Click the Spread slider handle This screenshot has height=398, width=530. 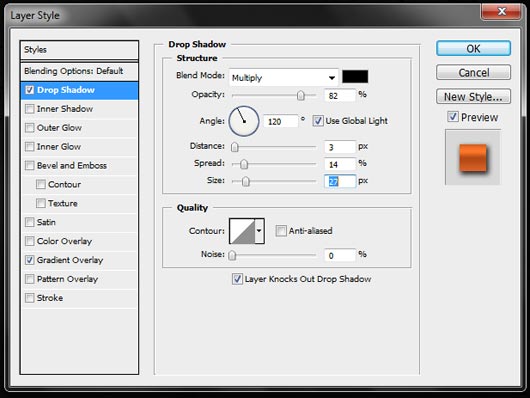[x=244, y=164]
